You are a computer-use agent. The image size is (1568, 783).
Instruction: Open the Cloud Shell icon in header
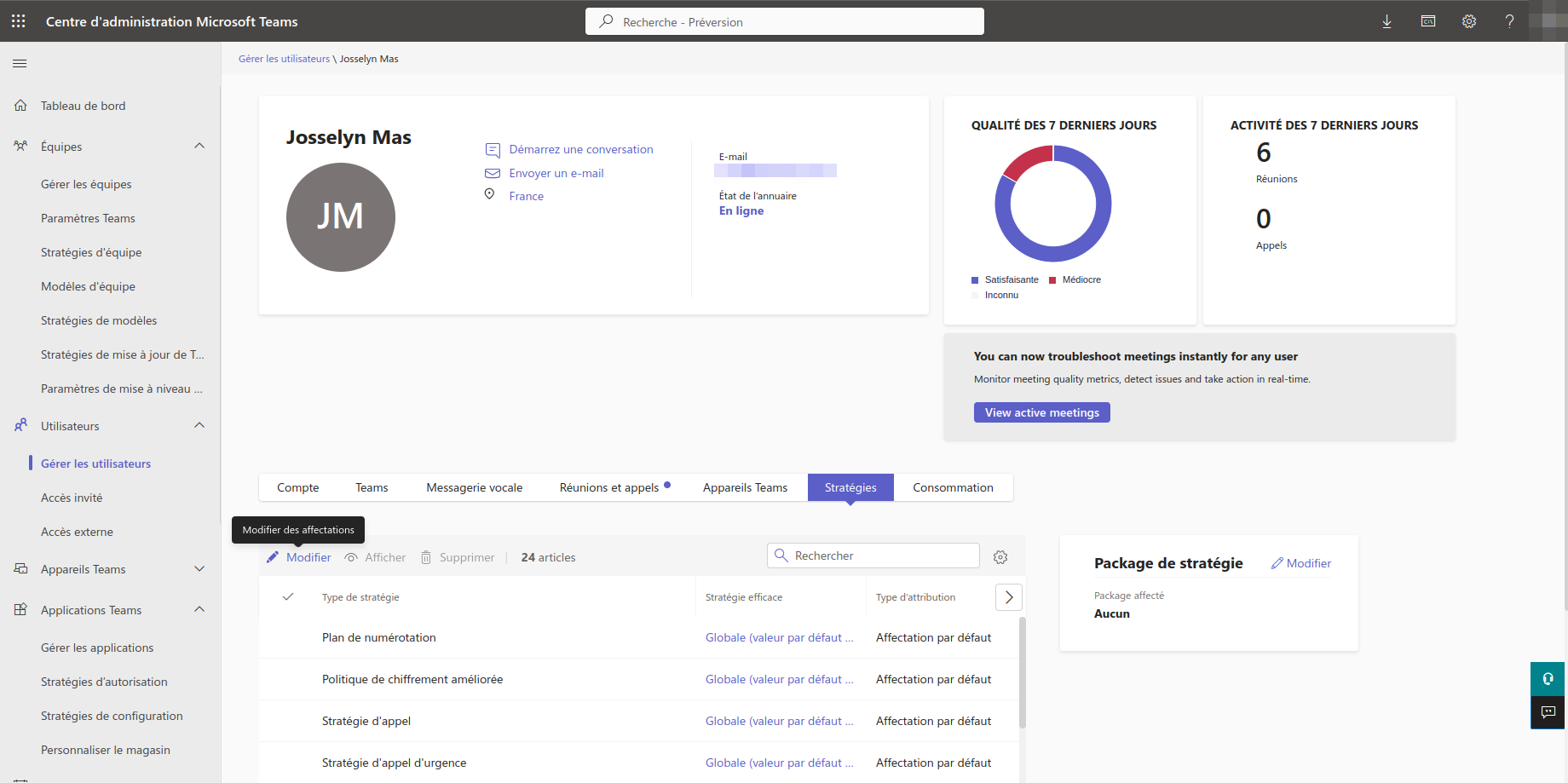[x=1428, y=21]
